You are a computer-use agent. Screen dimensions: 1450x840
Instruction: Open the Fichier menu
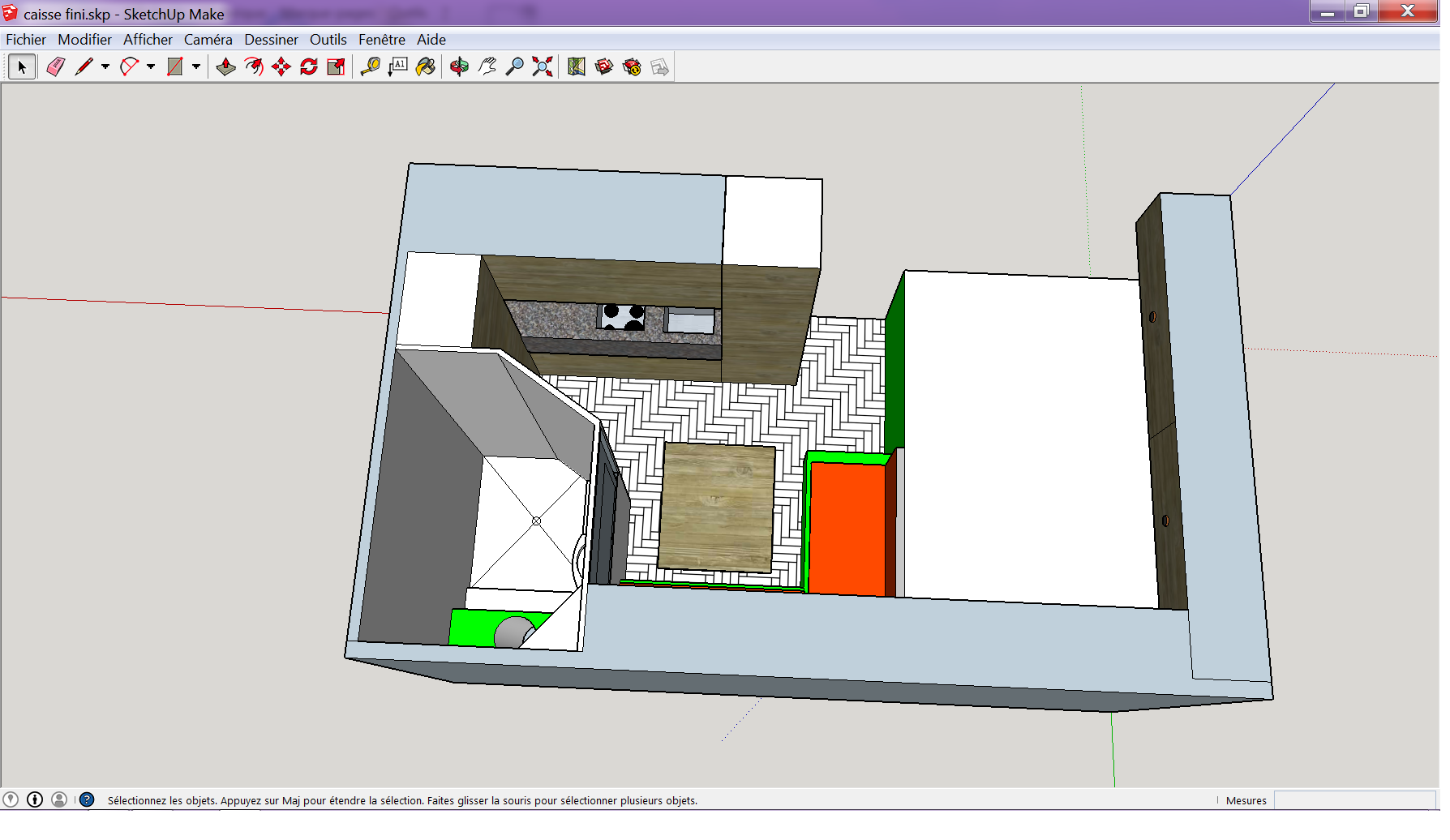tap(26, 40)
